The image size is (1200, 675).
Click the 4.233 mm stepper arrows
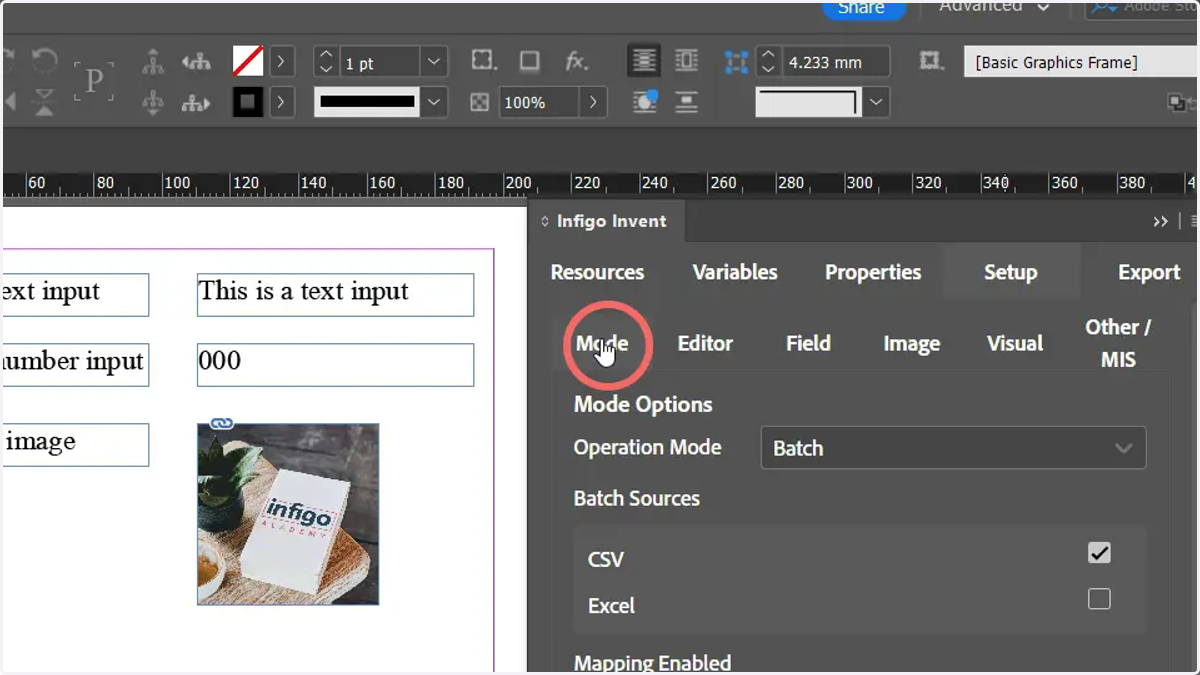pos(768,62)
